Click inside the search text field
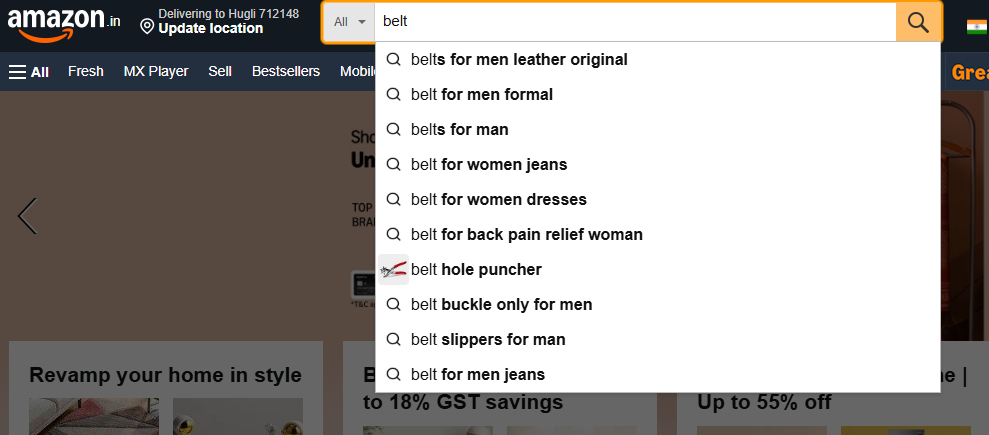Screen dimensions: 989x435 635,21
